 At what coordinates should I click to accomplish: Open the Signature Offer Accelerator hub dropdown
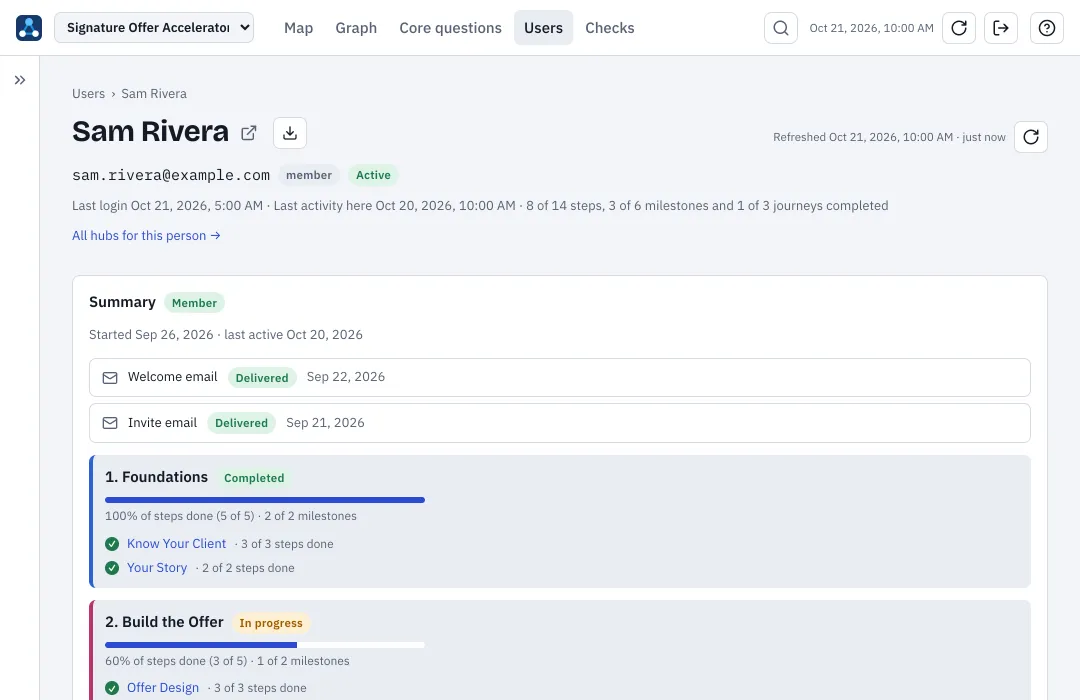(x=154, y=28)
